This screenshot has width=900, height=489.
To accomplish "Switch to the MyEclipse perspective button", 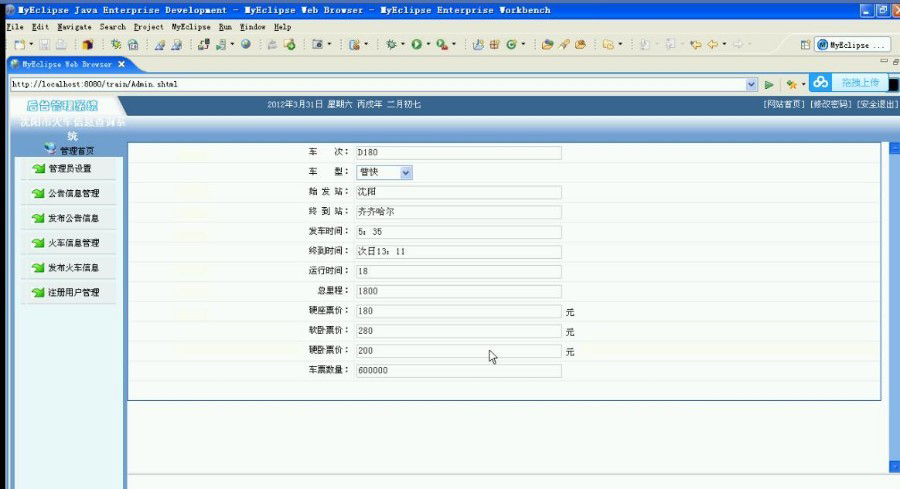I will (x=851, y=45).
